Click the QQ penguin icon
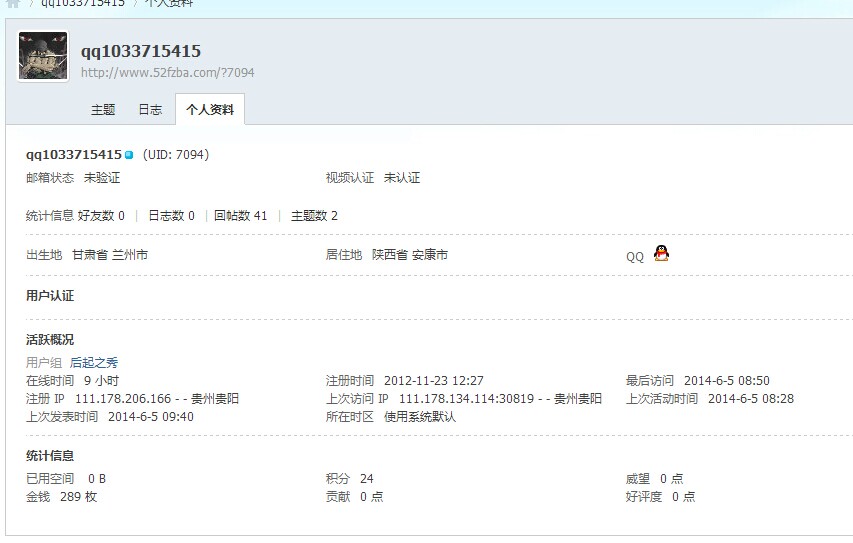The image size is (853, 543). pos(661,253)
